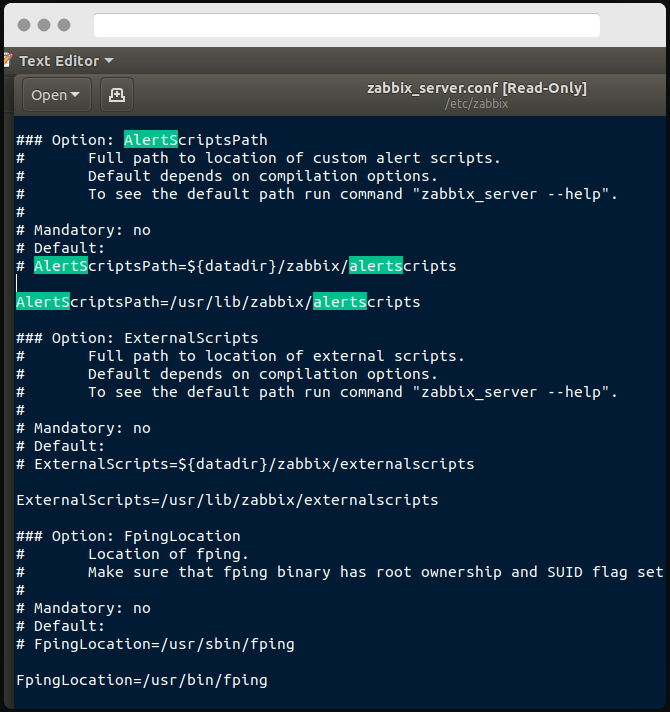Click the second gray window control dot

(44, 25)
